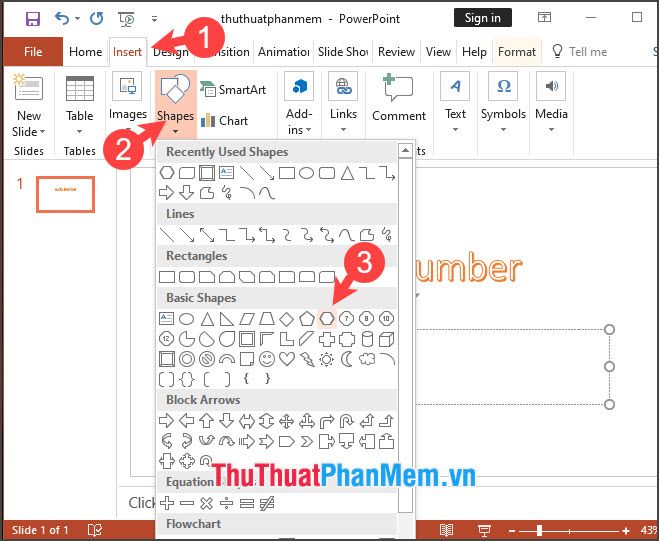Open the Format tab
Screen dimensions: 659x541
[x=517, y=52]
